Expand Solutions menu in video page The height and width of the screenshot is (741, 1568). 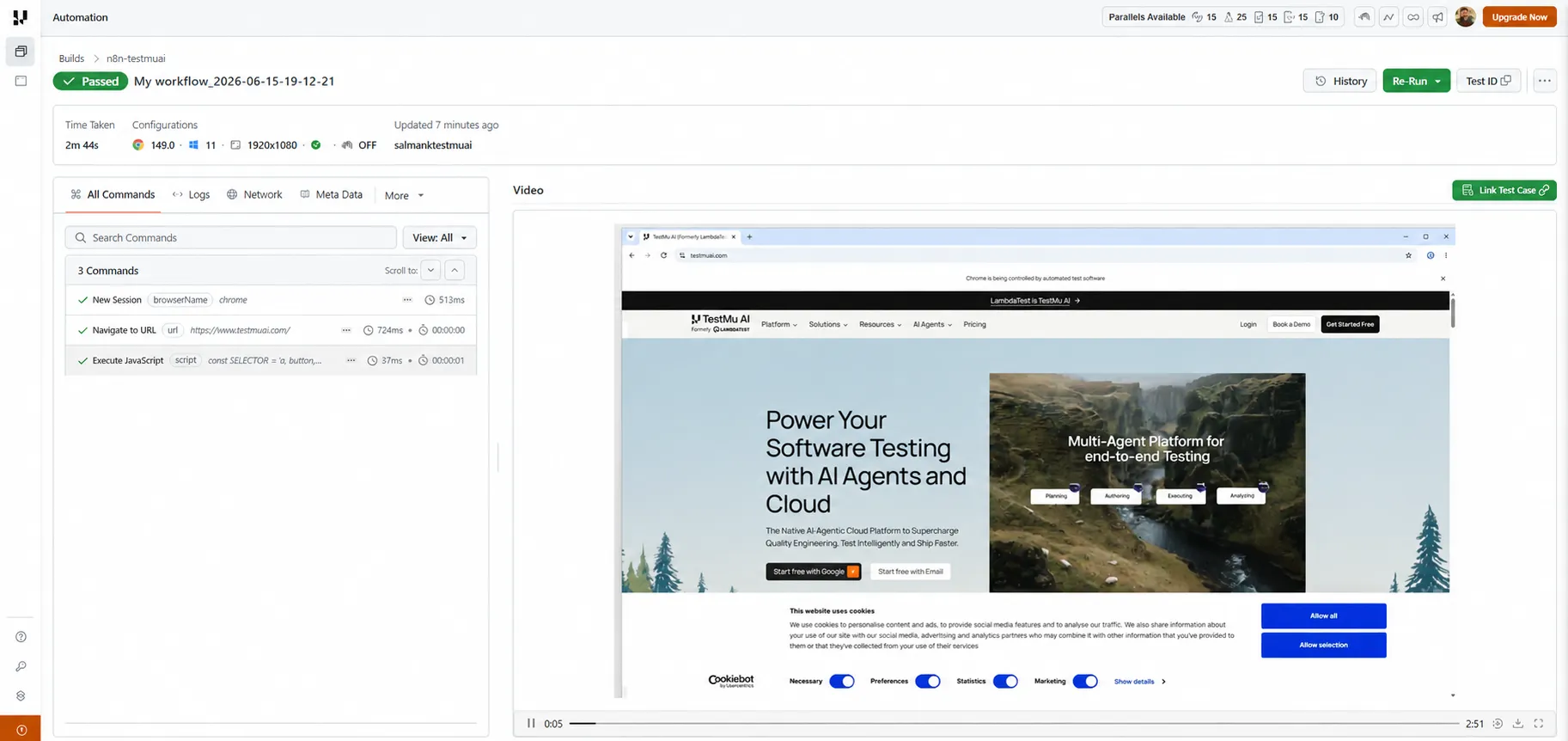coord(828,325)
